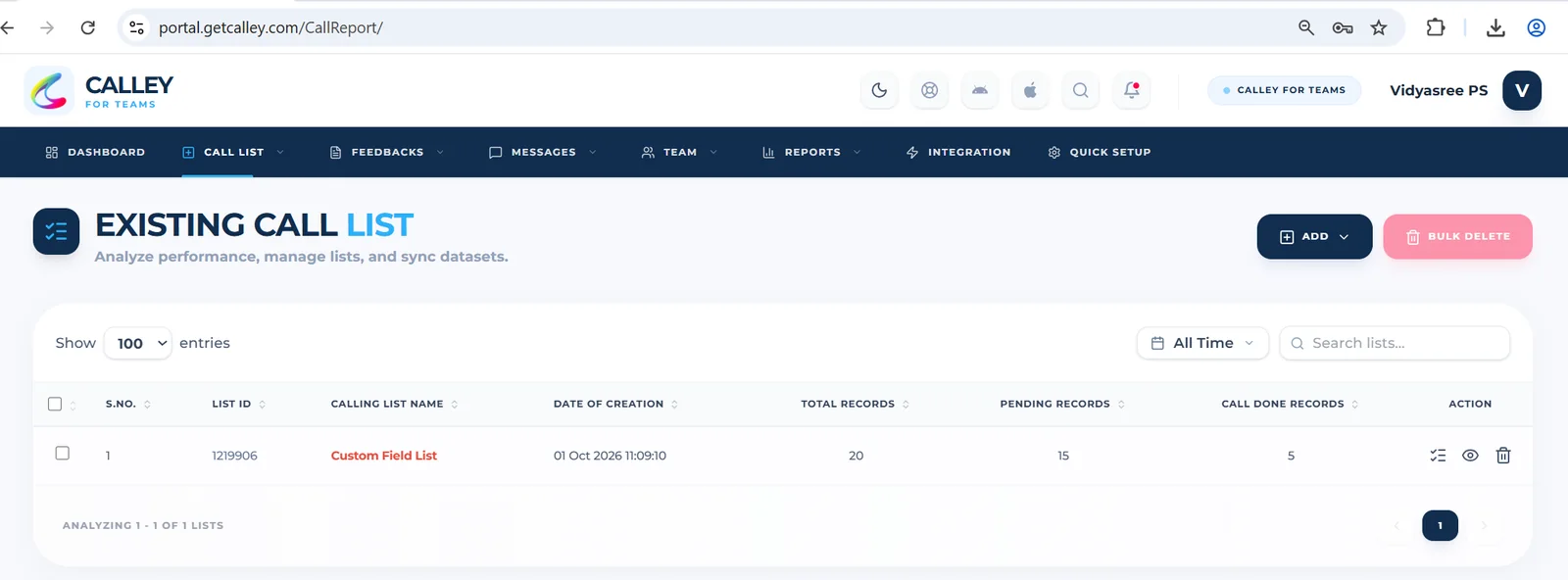Open site information icon in address bar
The height and width of the screenshot is (580, 1568).
point(137,27)
